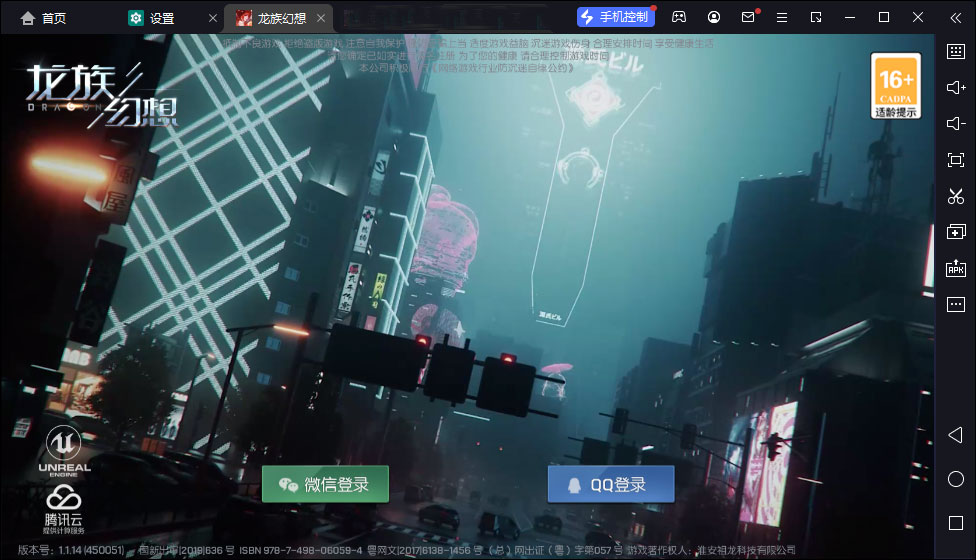Open the hamburger menu icon
Screen dimensions: 976x560
tap(782, 17)
